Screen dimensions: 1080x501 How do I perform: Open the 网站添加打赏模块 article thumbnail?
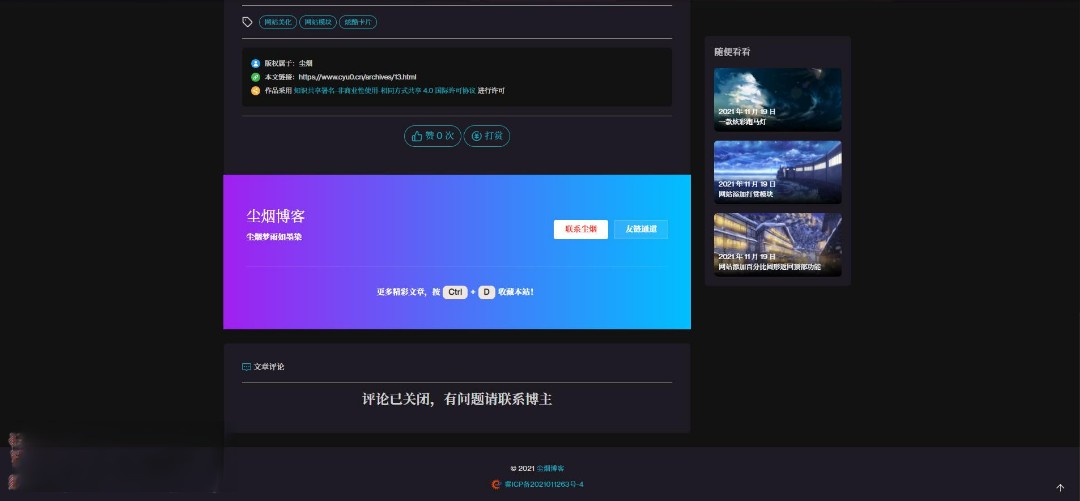778,172
